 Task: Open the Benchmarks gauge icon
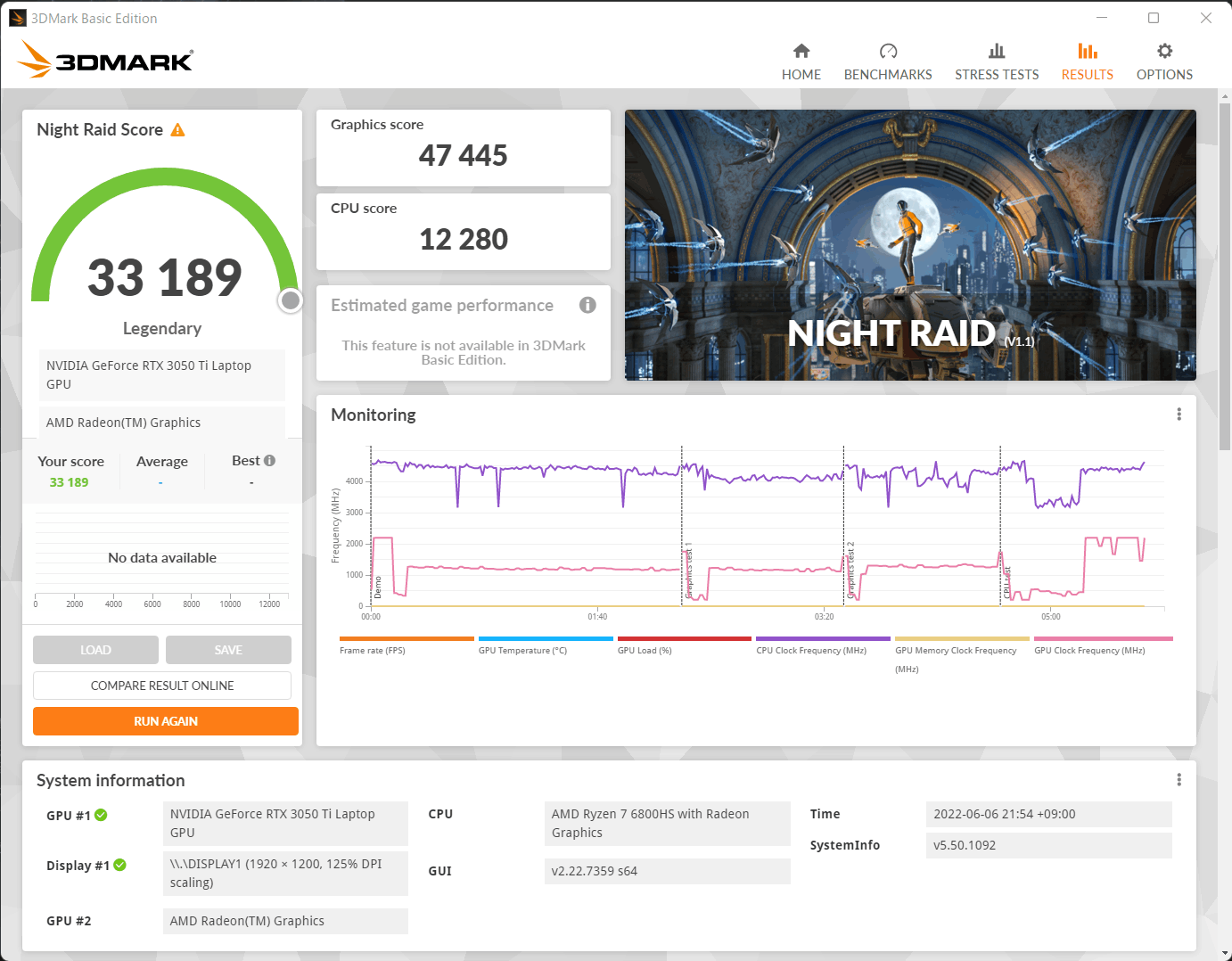point(888,51)
